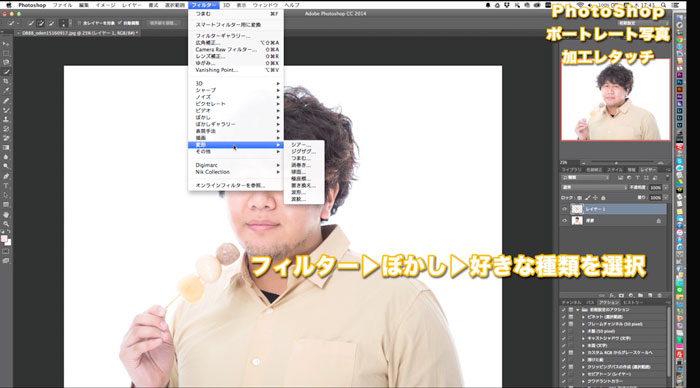Toggle checkmark for セピアトーン (レイヤー) action
The image size is (700, 388).
click(x=563, y=374)
